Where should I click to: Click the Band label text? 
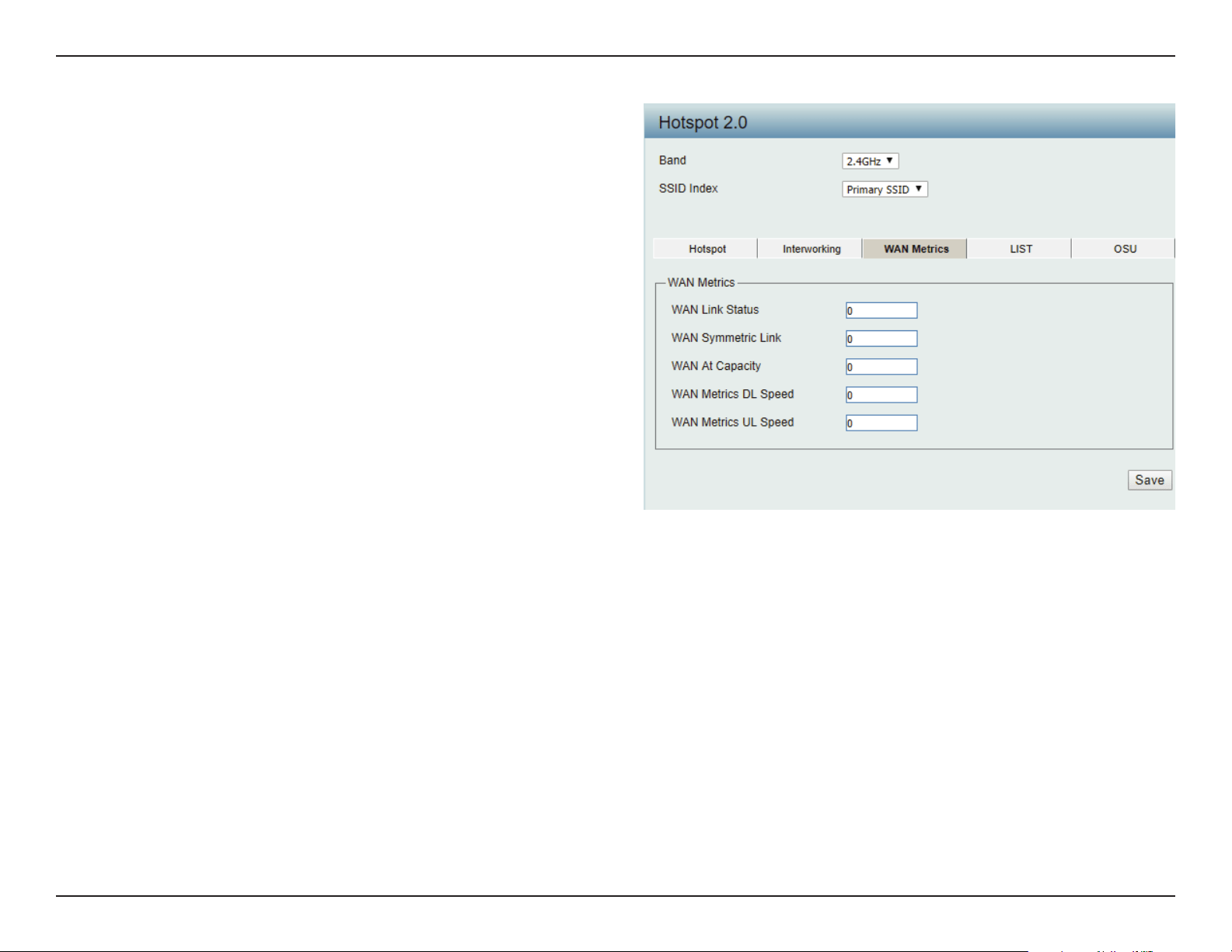click(672, 160)
